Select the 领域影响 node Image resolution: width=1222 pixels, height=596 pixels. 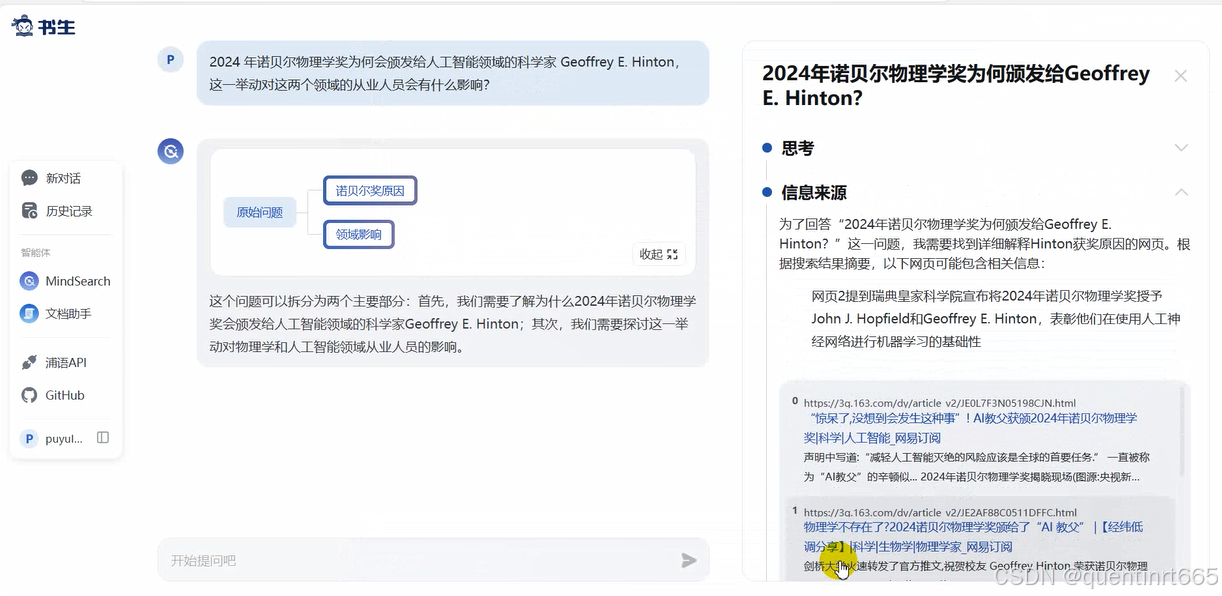359,235
